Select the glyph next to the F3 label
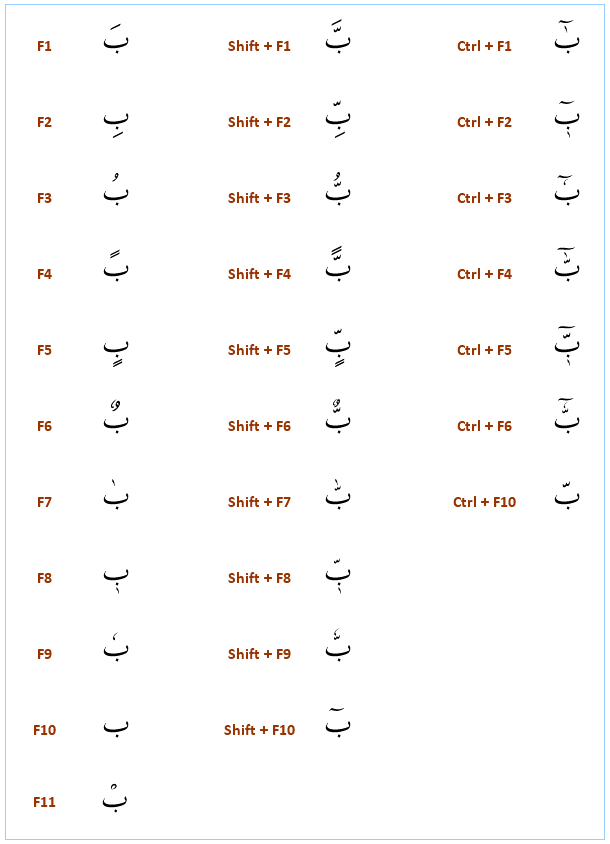The width and height of the screenshot is (610, 844). click(116, 194)
